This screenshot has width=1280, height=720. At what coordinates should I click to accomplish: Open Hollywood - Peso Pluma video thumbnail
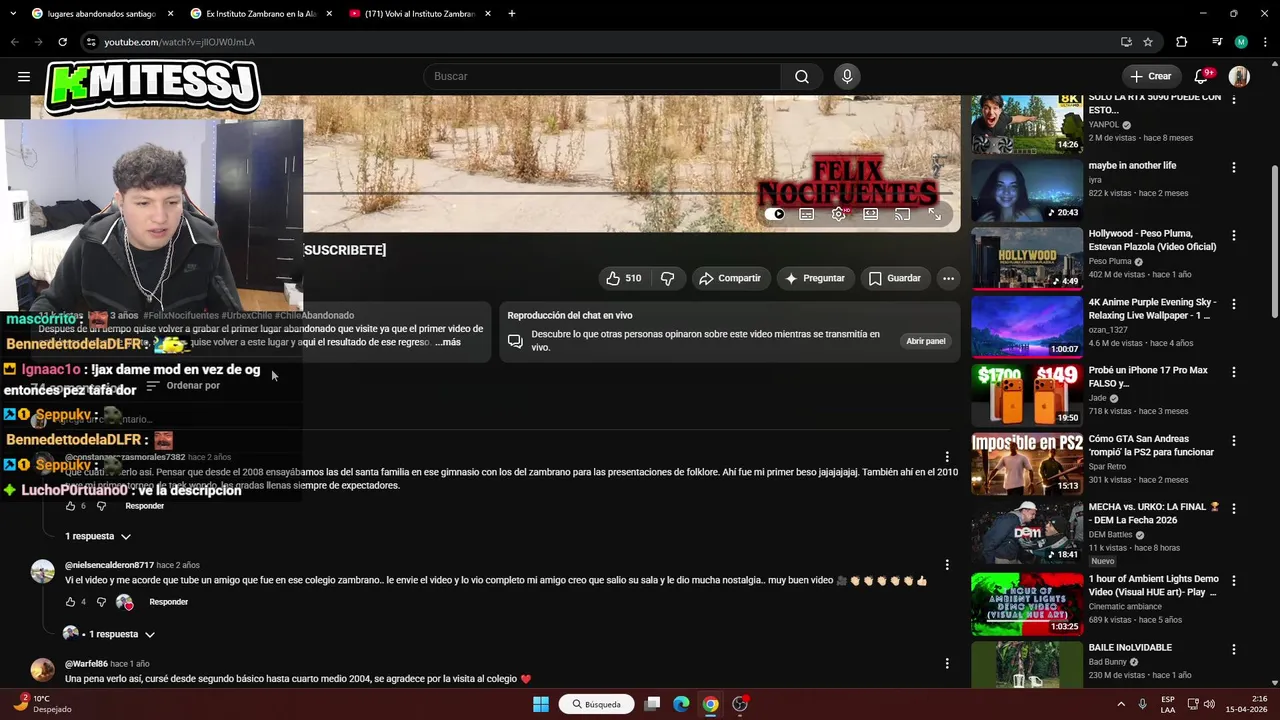pyautogui.click(x=1027, y=258)
